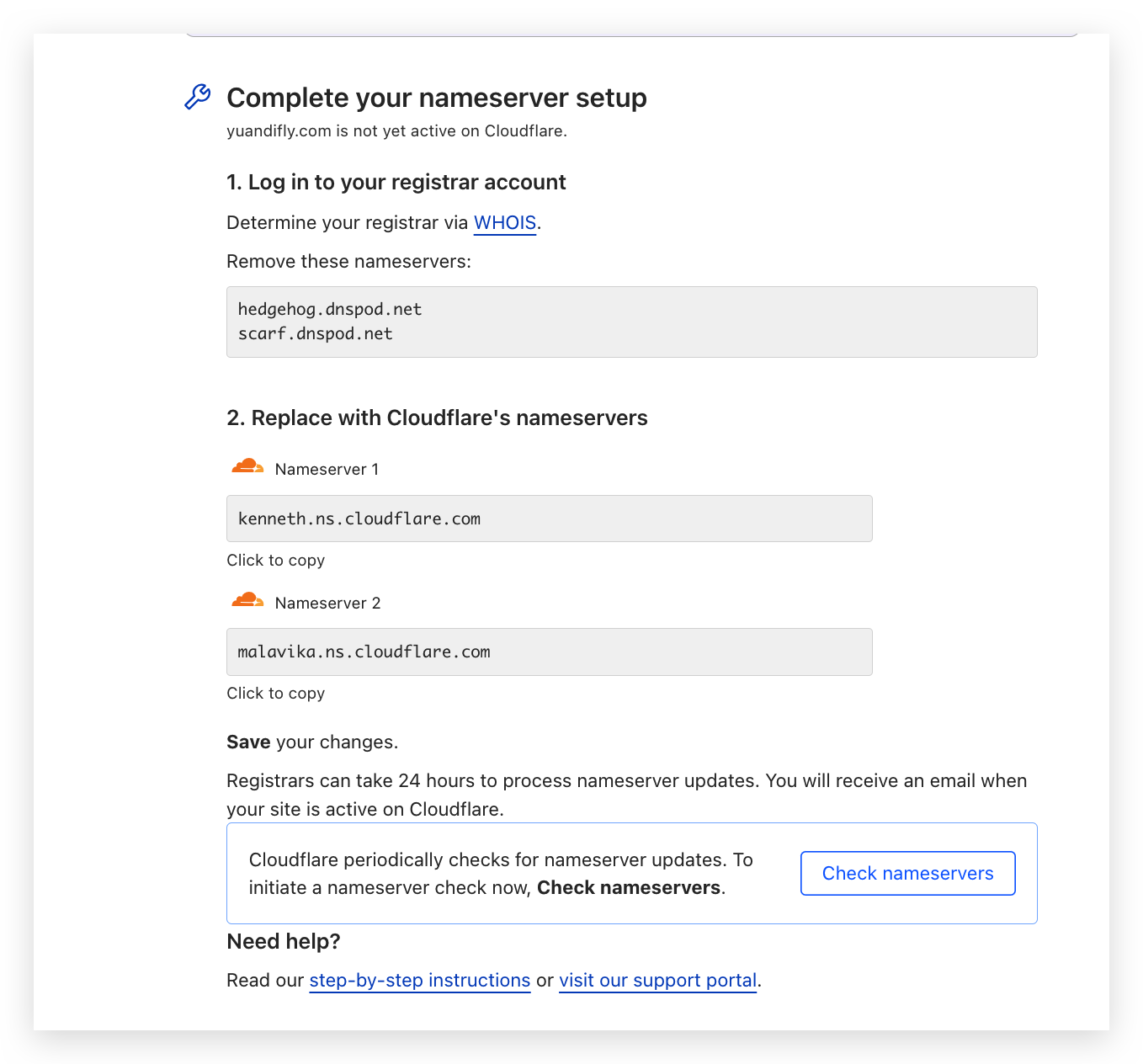This screenshot has height=1064, width=1143.
Task: Copy malavika.ns.cloudflare.com nameserver field
Action: click(549, 652)
